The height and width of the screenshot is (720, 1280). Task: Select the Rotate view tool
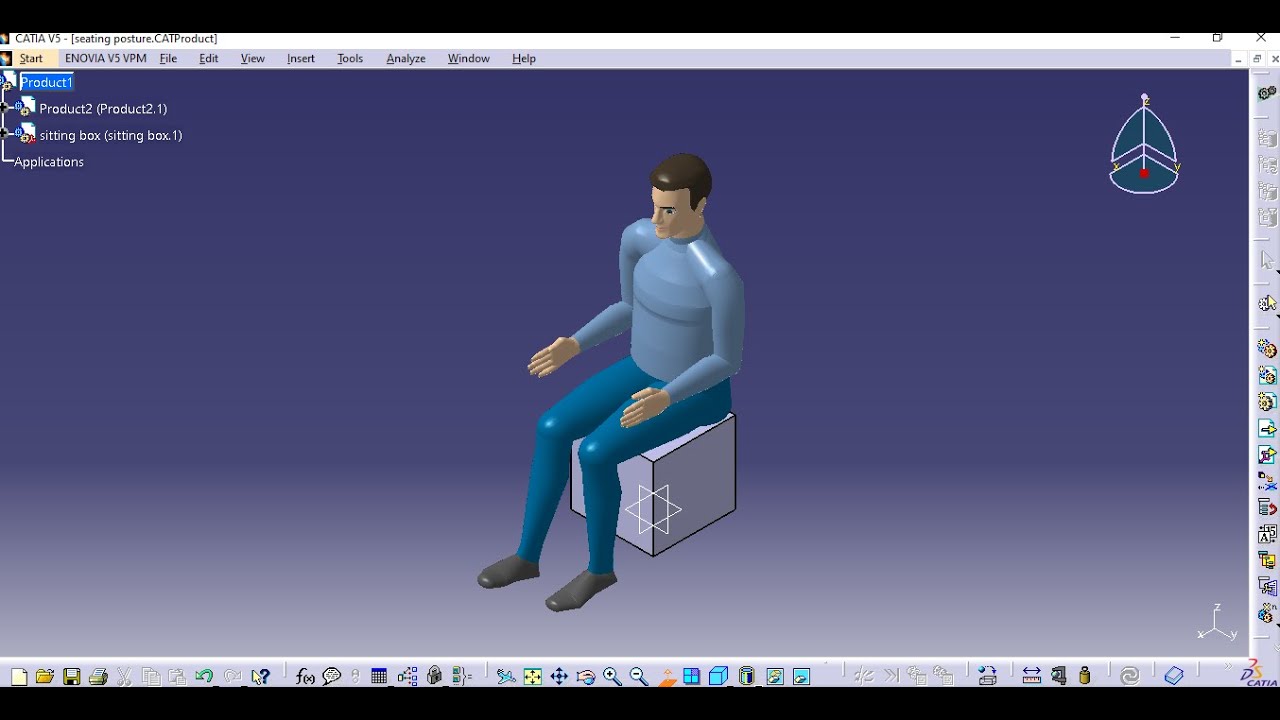click(x=586, y=677)
